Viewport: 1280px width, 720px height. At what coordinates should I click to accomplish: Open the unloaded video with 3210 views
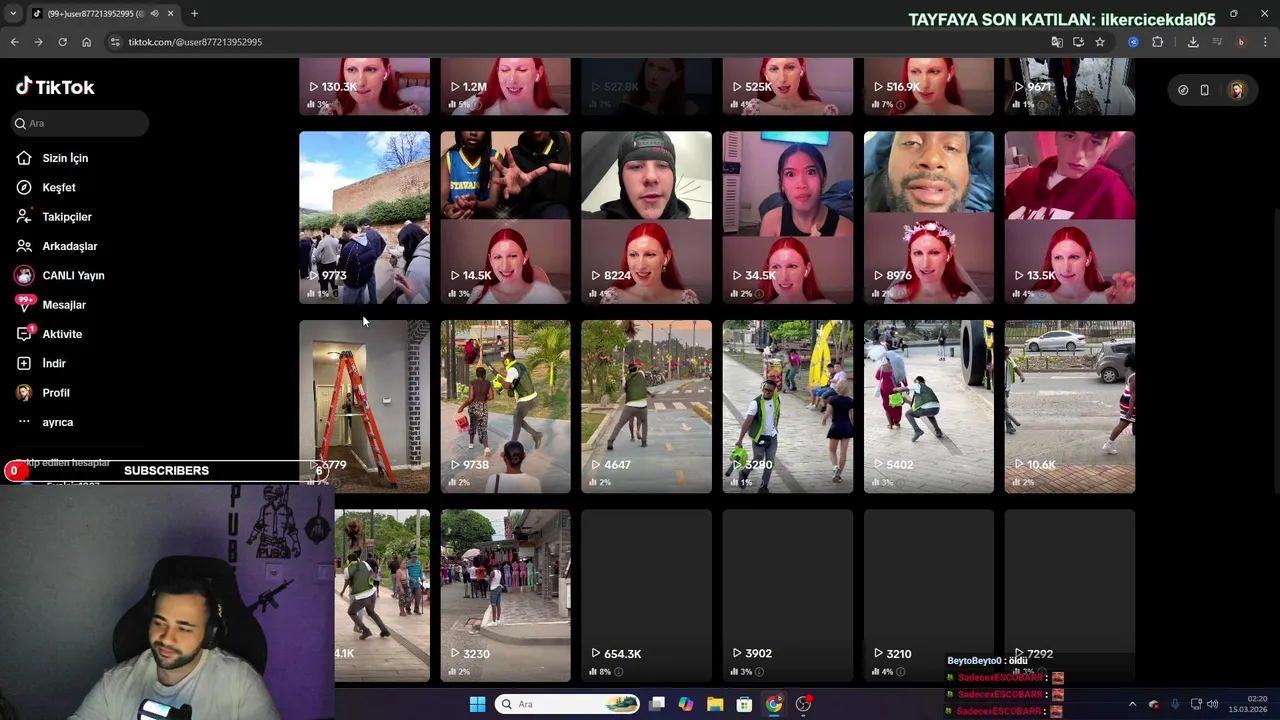pos(929,595)
